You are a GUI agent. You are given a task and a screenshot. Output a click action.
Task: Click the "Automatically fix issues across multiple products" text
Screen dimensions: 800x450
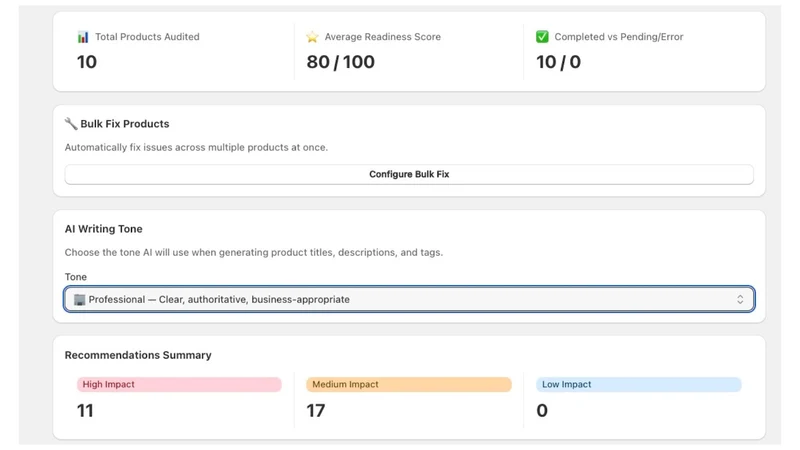[x=196, y=147]
